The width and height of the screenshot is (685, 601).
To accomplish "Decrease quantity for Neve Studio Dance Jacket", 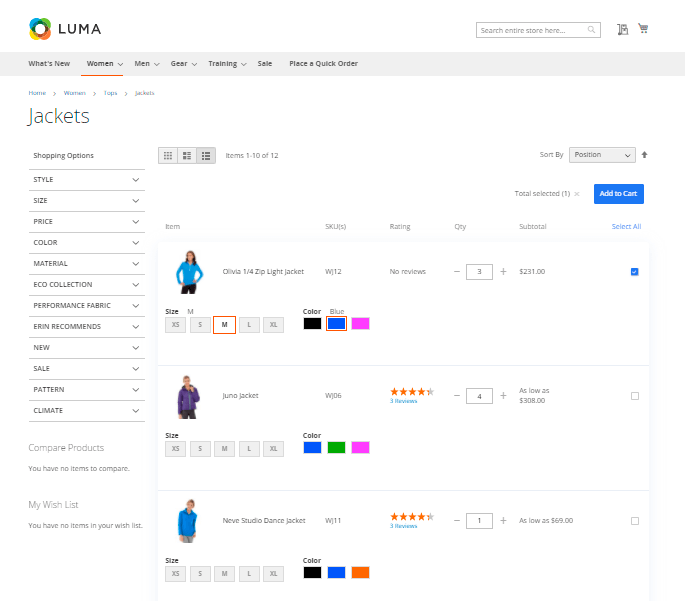I will 457,521.
